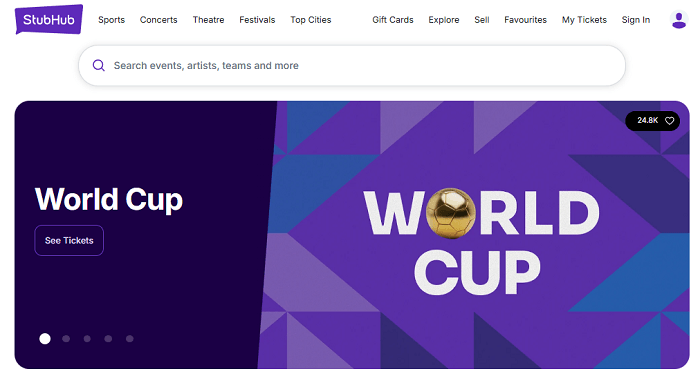Switch to the fourth carousel slide dot
This screenshot has width=700, height=376.
click(x=108, y=338)
